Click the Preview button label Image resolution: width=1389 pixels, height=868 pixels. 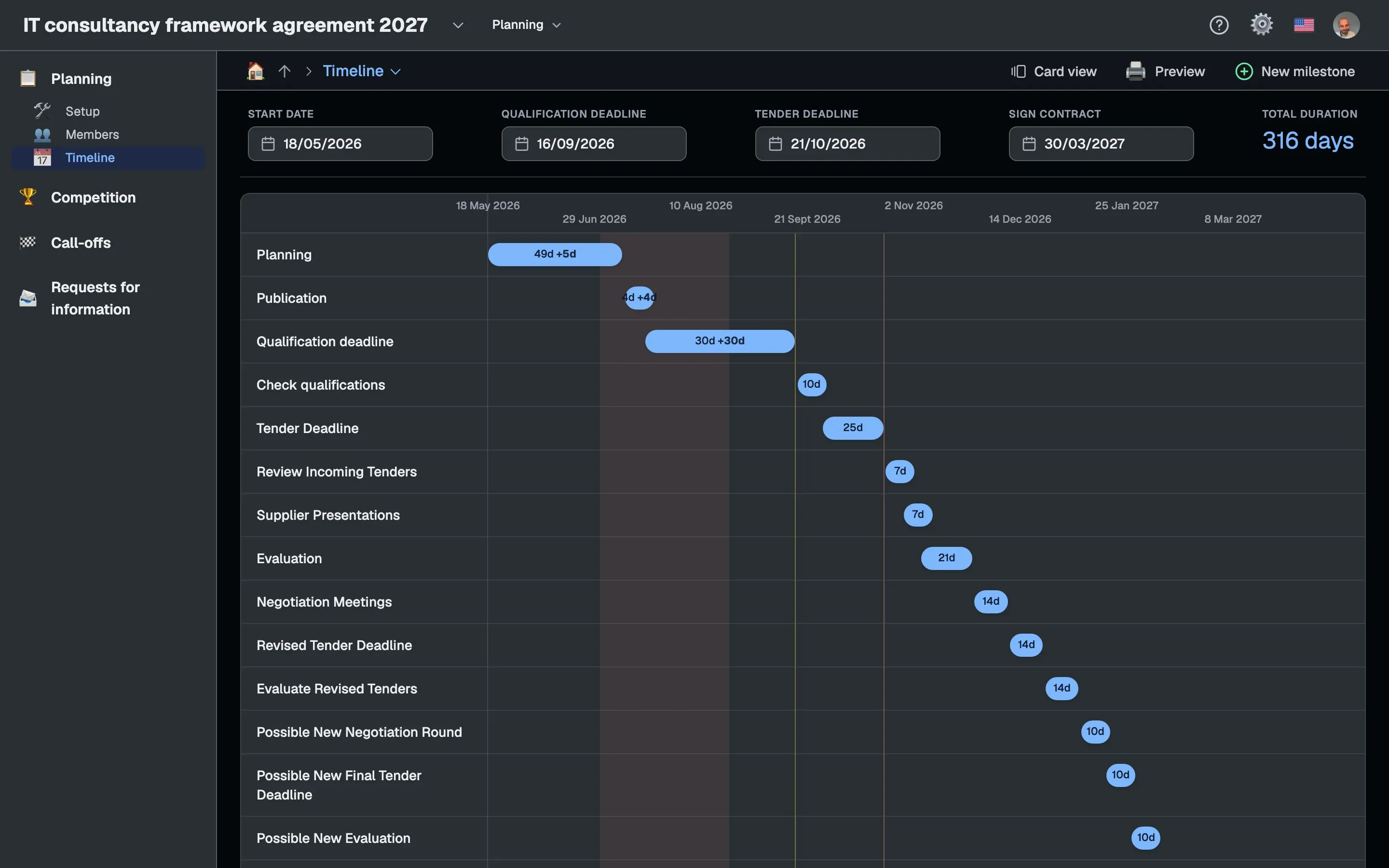(1180, 71)
